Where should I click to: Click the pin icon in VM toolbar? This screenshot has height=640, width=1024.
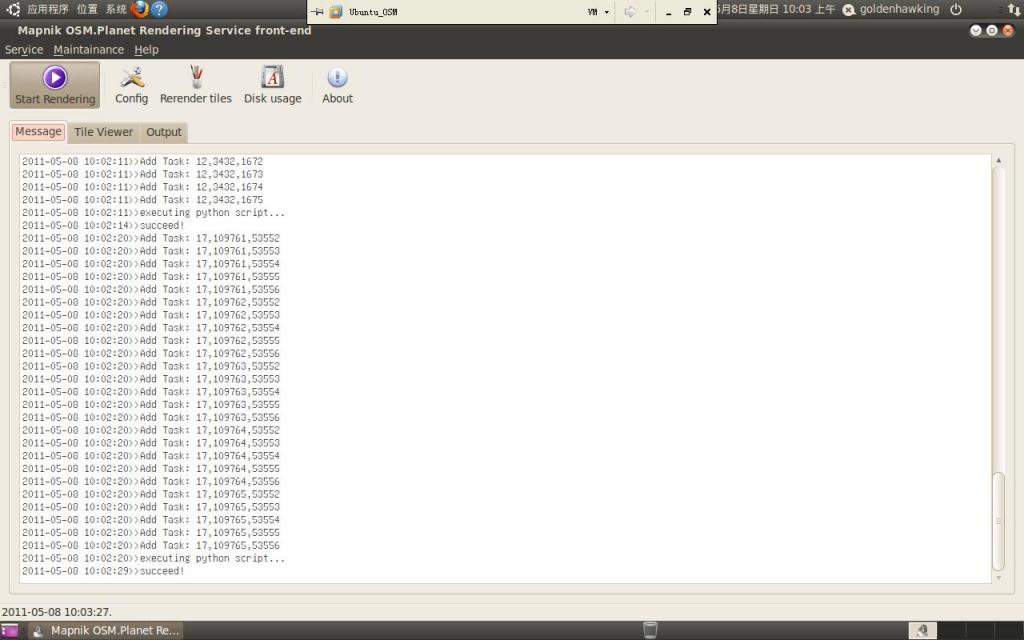(317, 12)
